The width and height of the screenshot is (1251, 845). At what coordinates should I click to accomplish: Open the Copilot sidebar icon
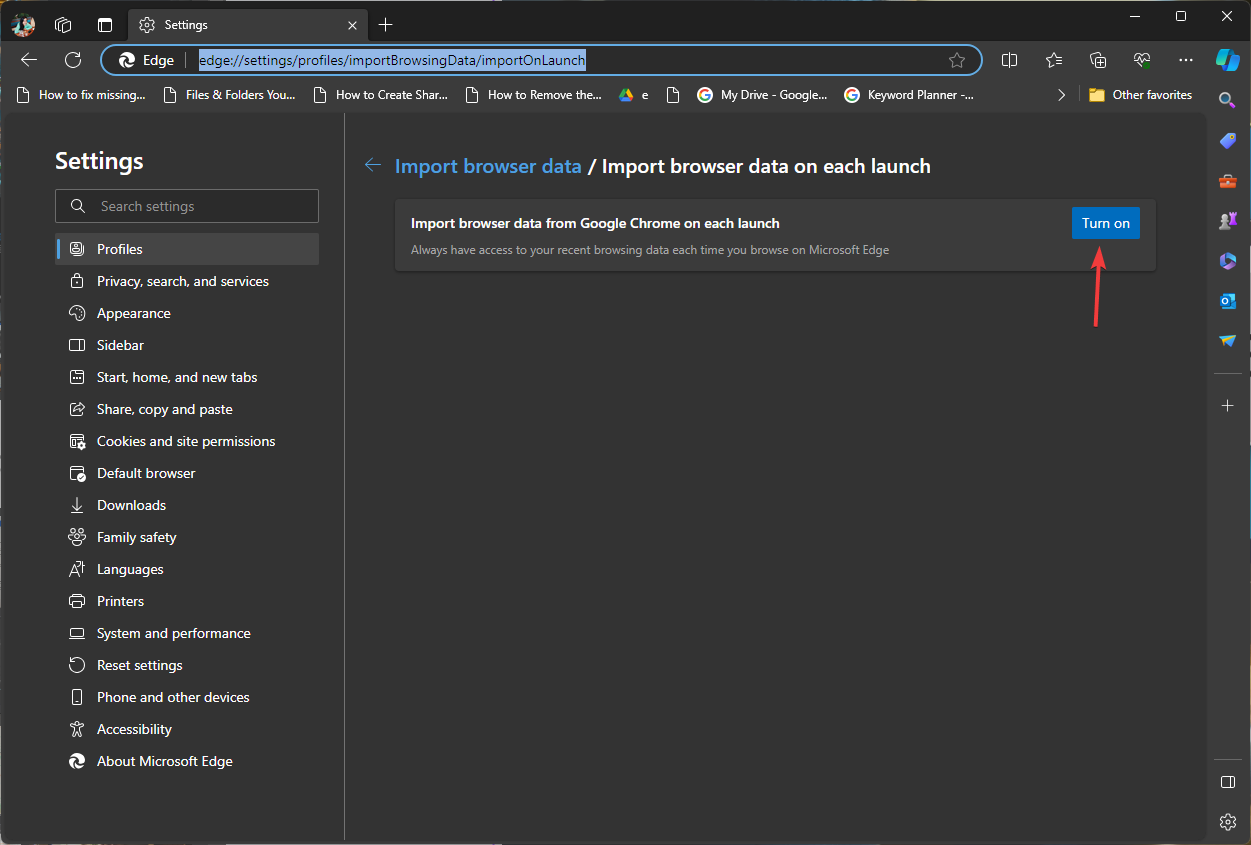click(1227, 60)
